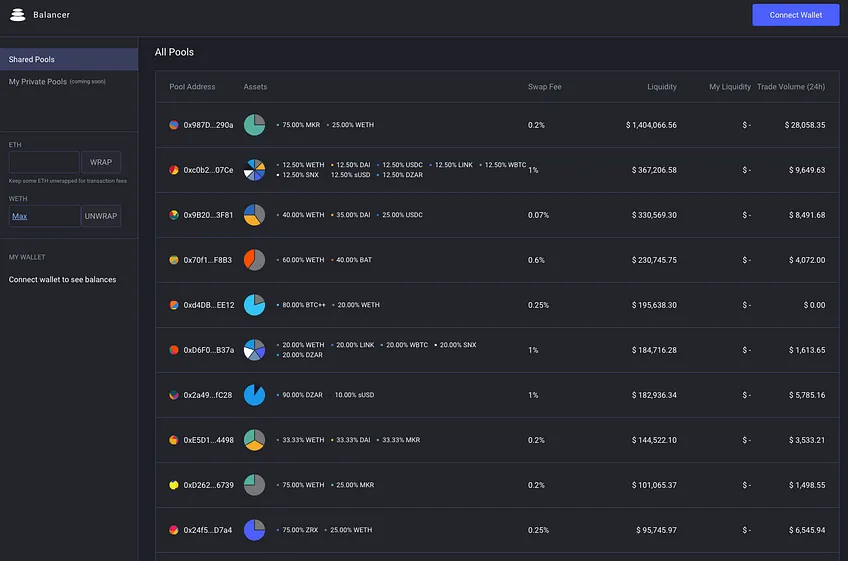The image size is (848, 561).
Task: Click pie chart for 40% WETH / 35% DAI pool
Action: (x=254, y=215)
